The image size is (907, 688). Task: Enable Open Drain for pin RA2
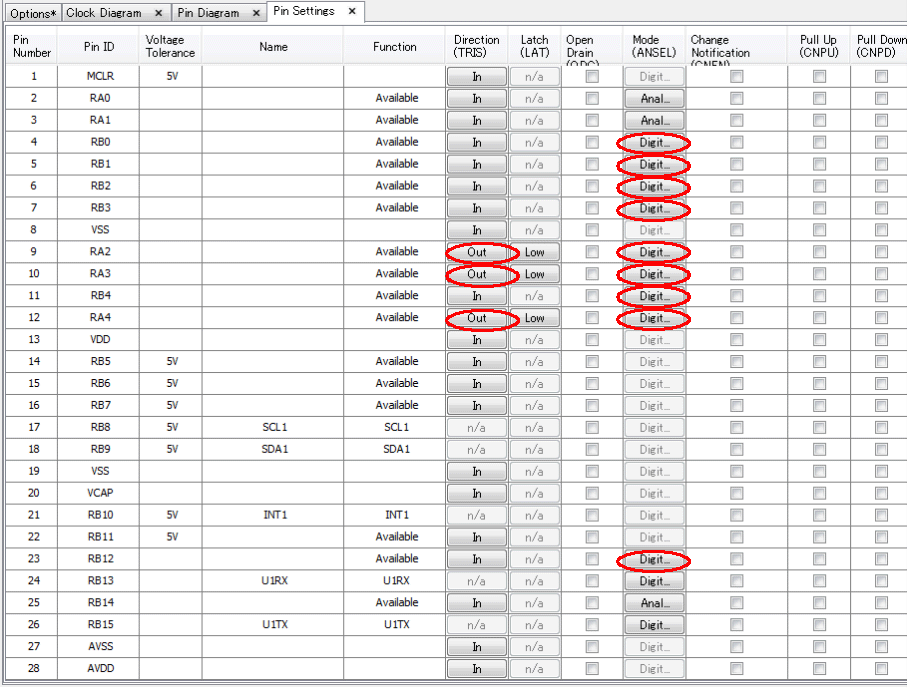click(x=592, y=252)
